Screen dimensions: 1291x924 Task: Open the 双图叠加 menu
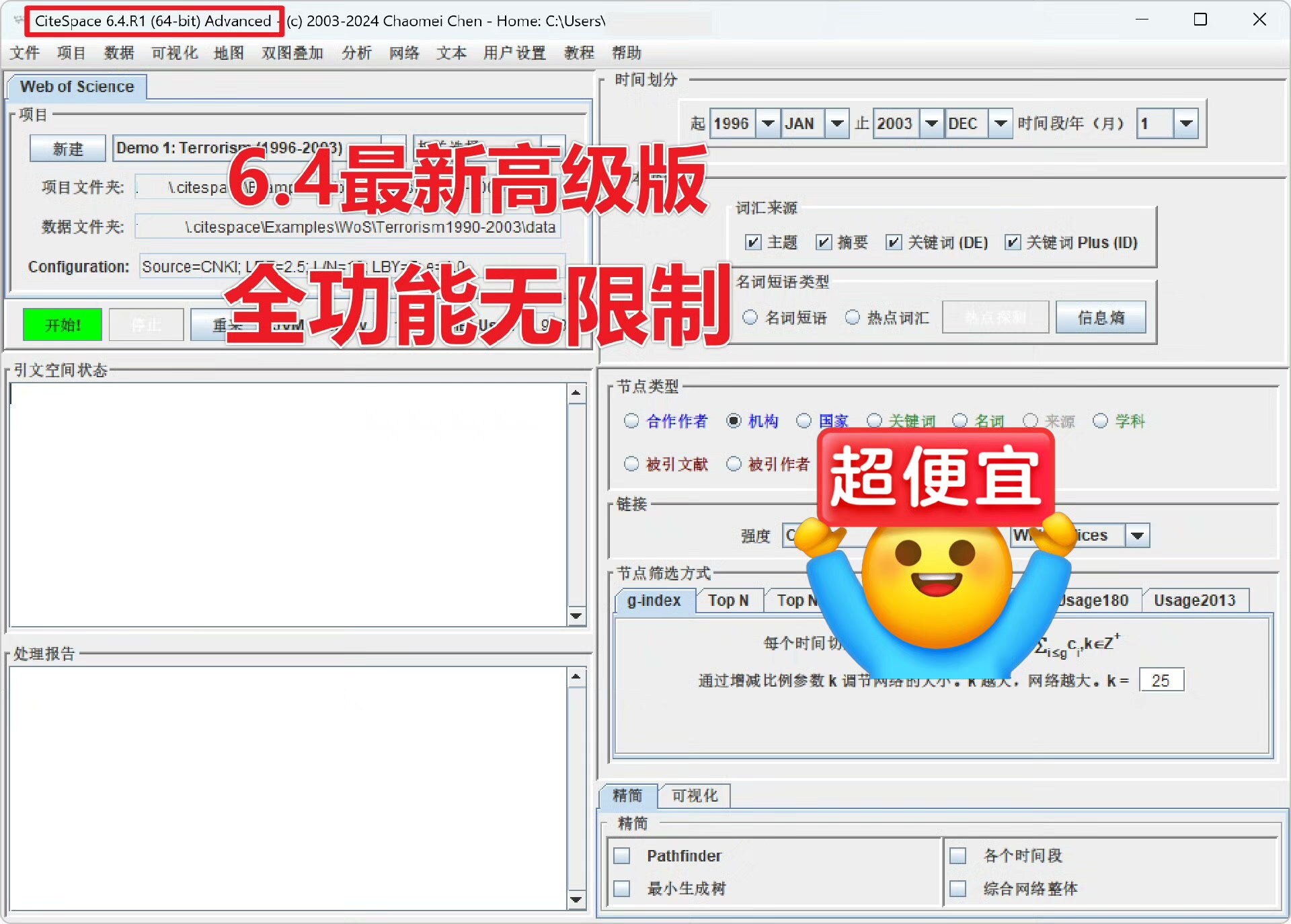point(292,52)
